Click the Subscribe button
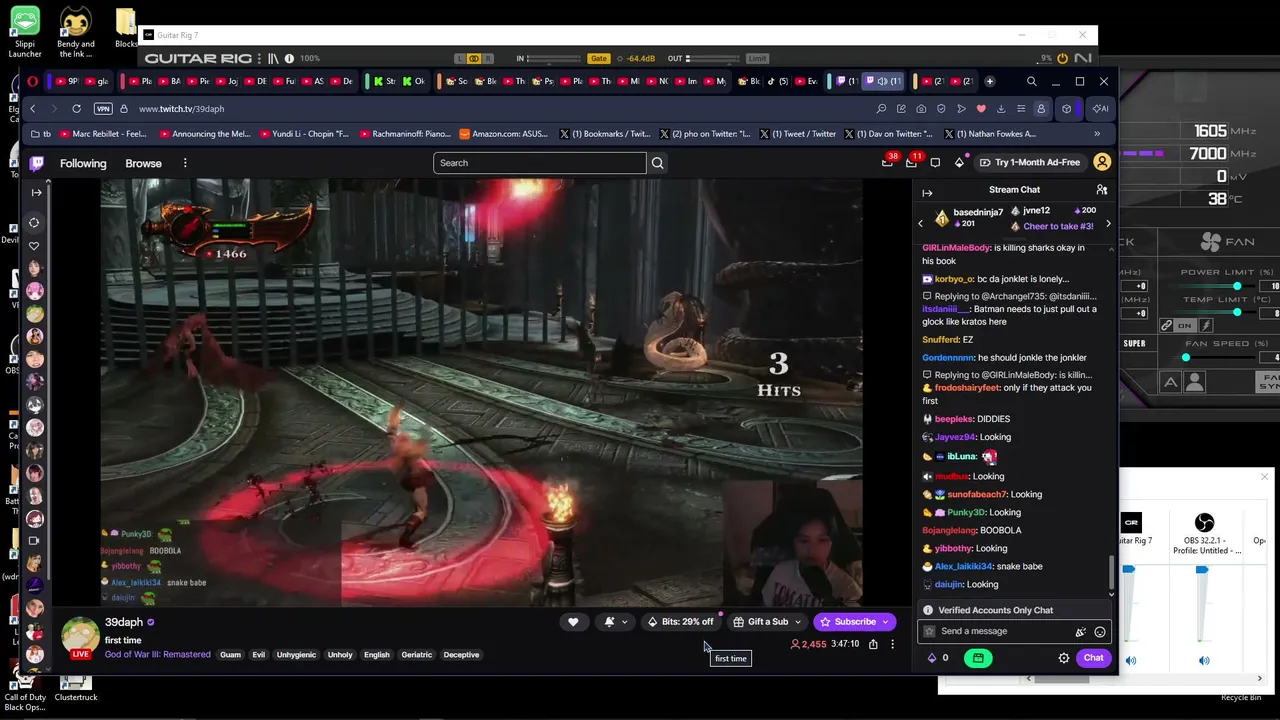 click(855, 622)
